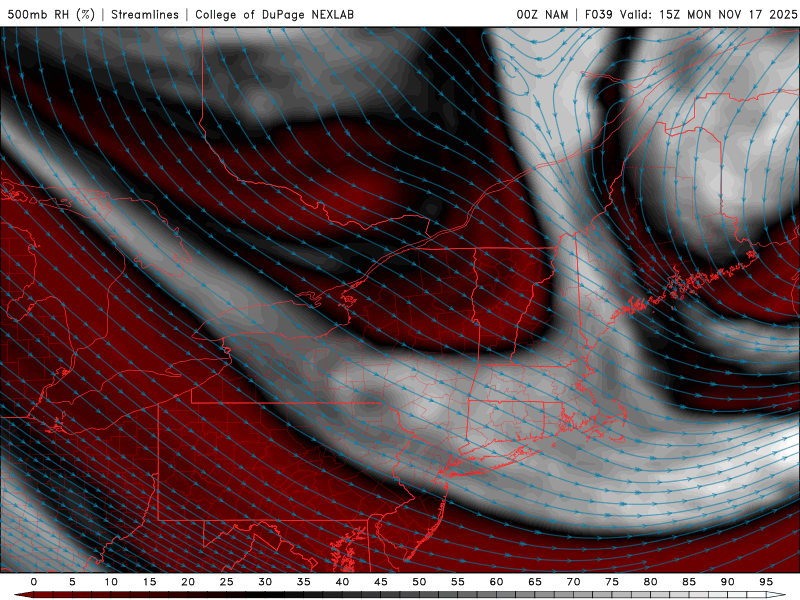Click the legend value "60"
800x600 pixels.
(496, 582)
